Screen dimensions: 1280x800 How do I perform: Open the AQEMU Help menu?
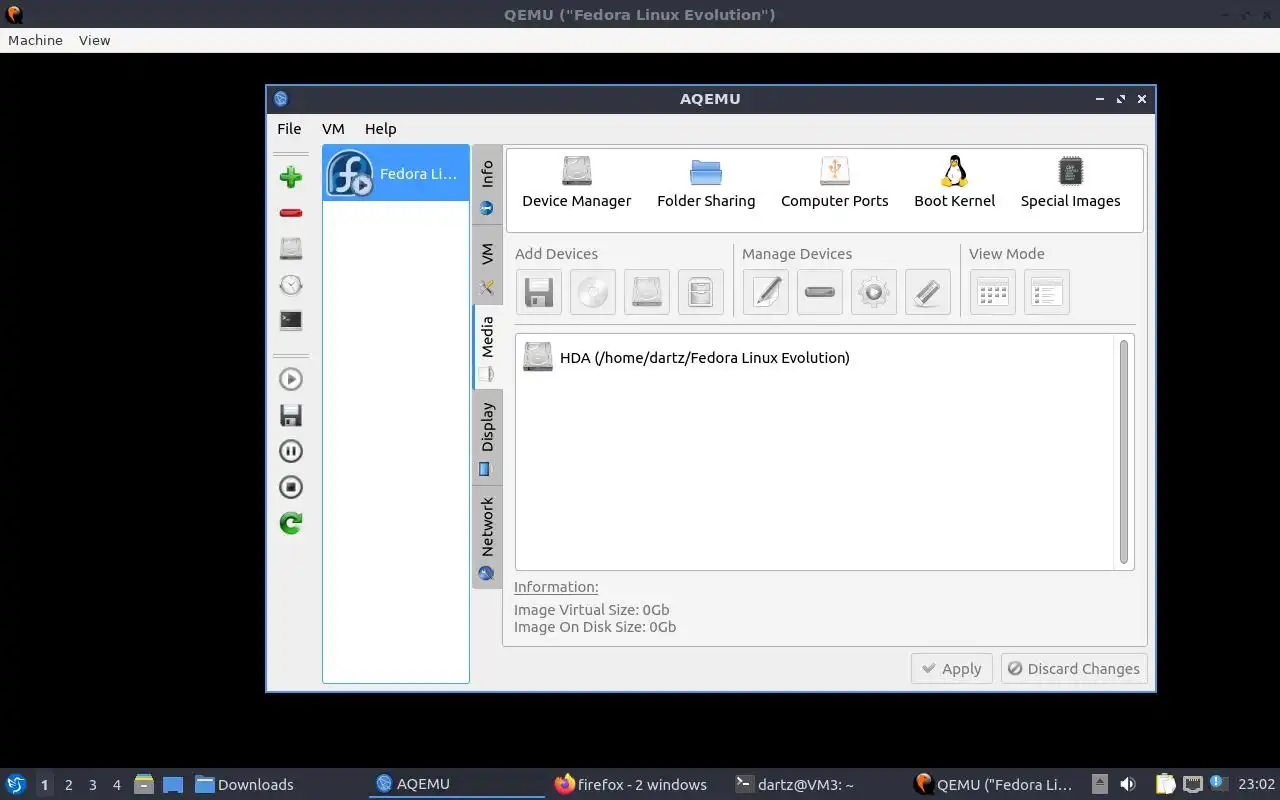pyautogui.click(x=380, y=128)
